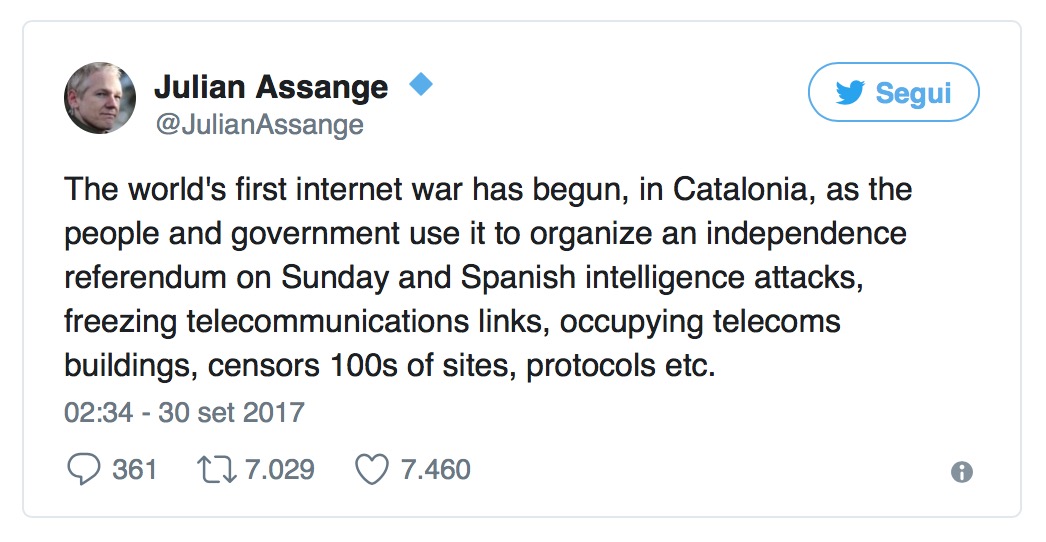Viewport: 1046px width, 542px height.
Task: Visit the @JulianAssange handle link
Action: click(258, 125)
